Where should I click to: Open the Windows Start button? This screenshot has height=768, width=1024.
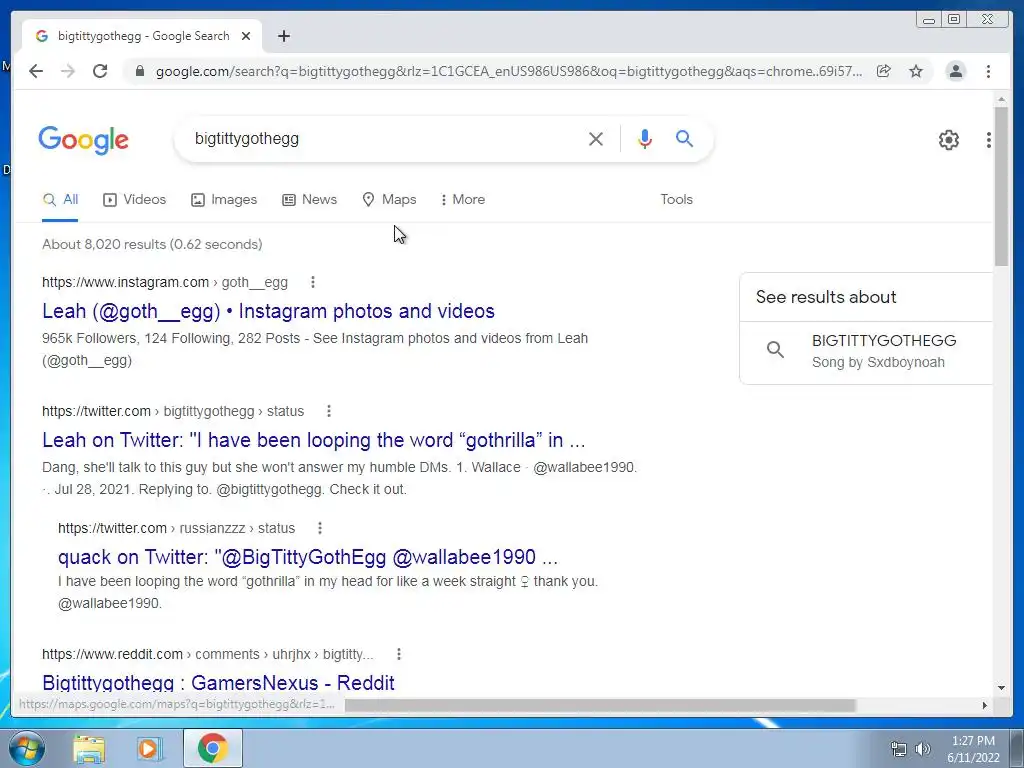(26, 748)
